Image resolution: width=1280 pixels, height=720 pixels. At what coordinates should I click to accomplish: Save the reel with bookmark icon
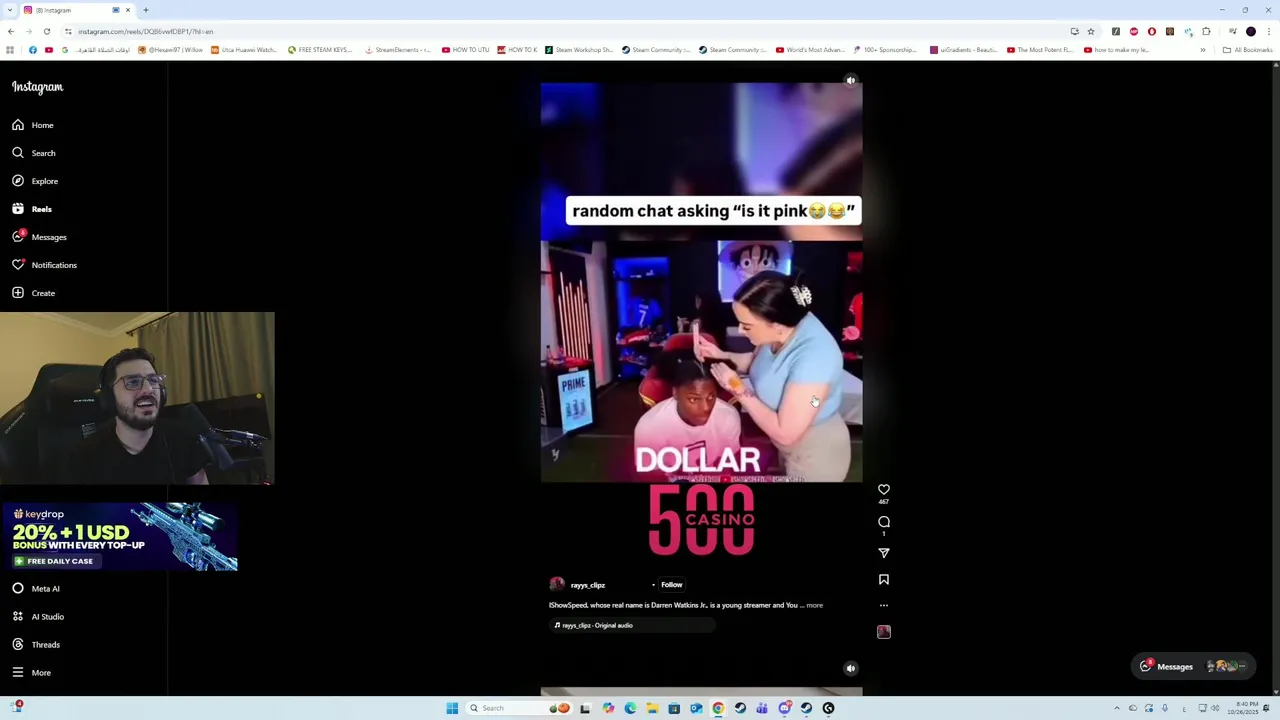tap(883, 579)
